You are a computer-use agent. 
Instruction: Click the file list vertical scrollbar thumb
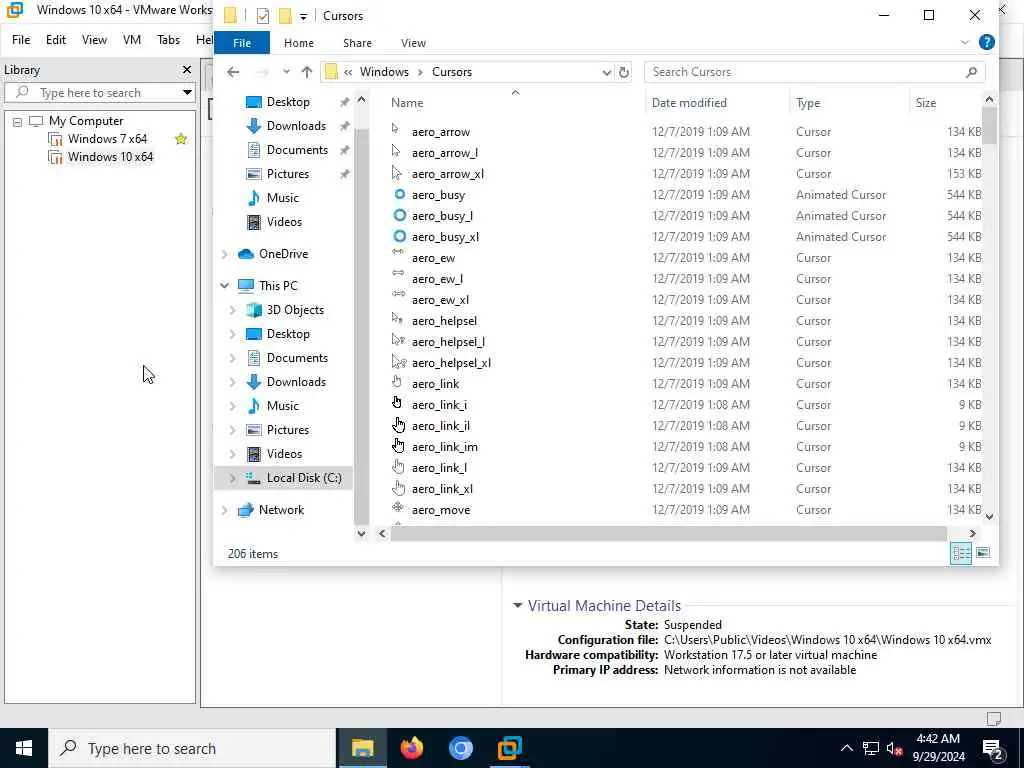[989, 124]
